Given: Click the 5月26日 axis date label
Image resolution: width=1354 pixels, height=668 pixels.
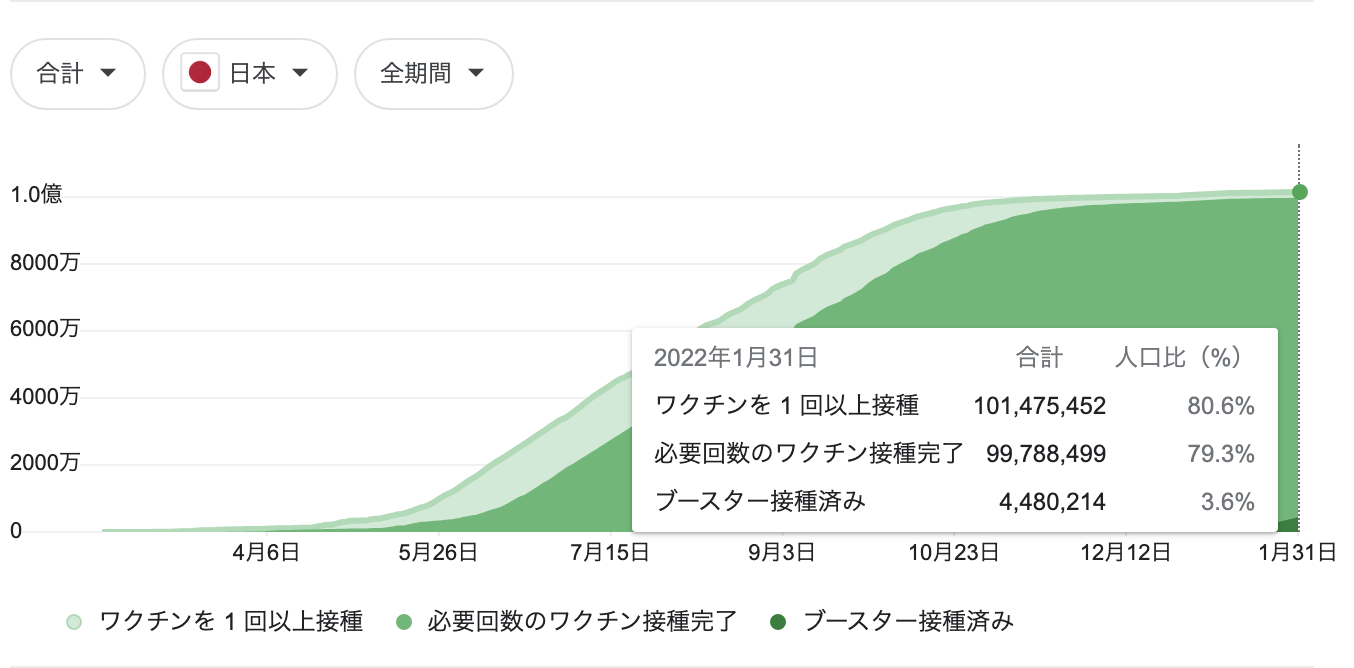Looking at the screenshot, I should click(x=438, y=552).
